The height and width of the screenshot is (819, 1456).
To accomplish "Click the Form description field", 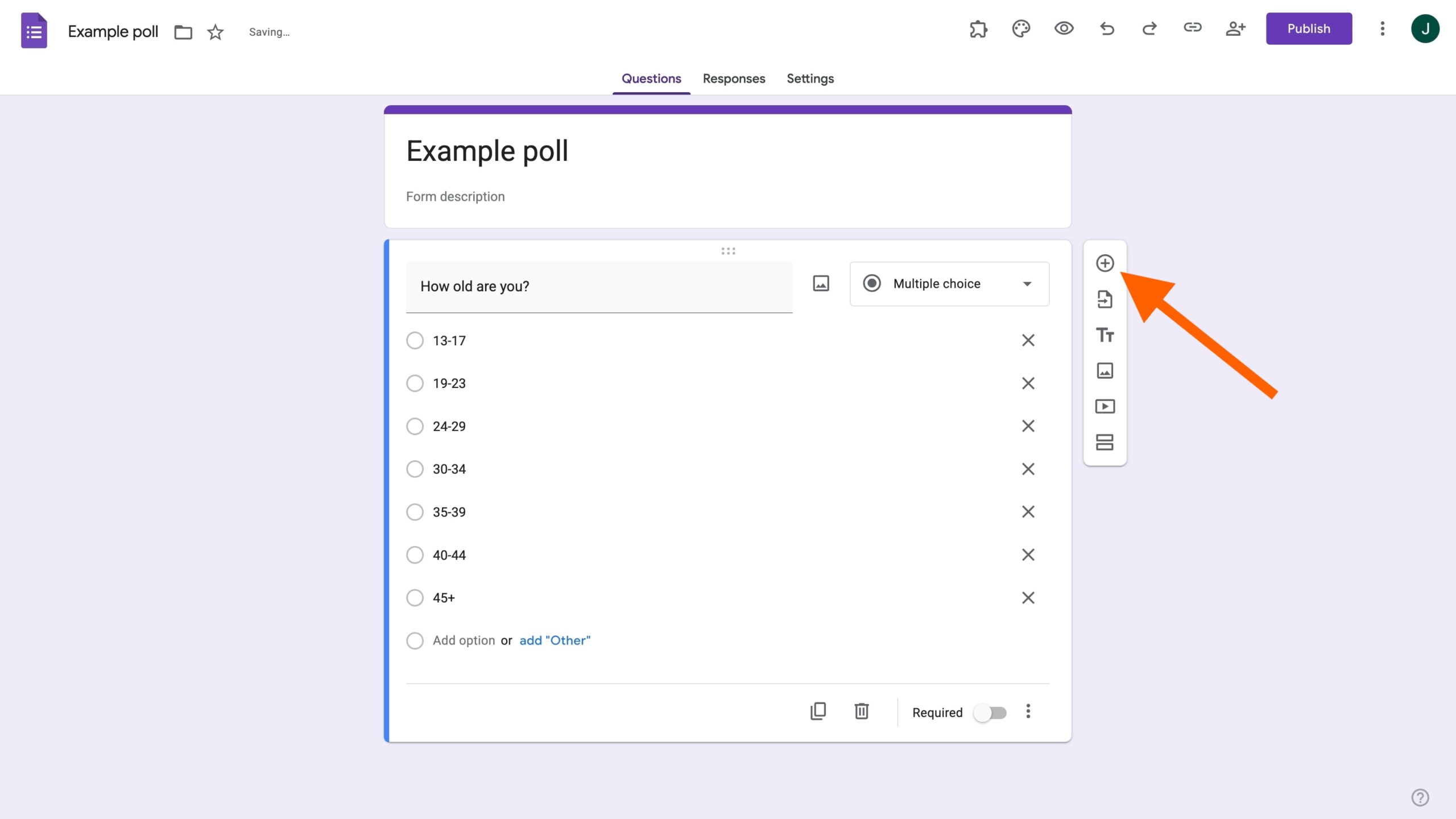I will coord(456,197).
